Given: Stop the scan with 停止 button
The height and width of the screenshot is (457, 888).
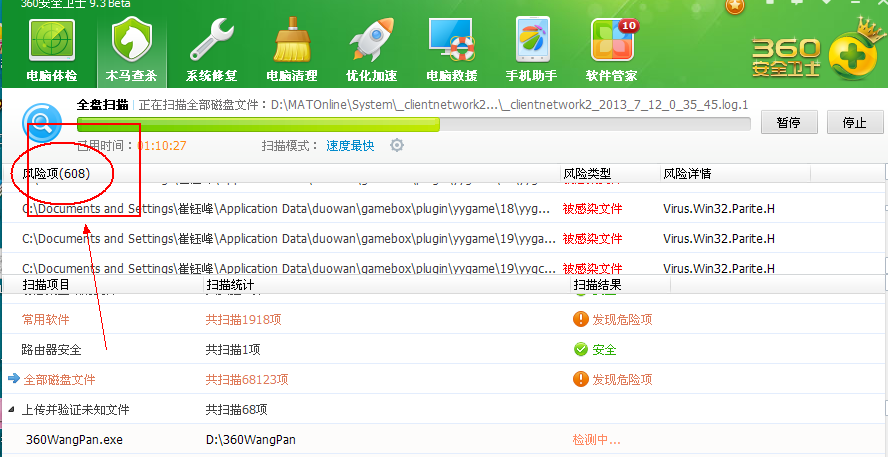Looking at the screenshot, I should tap(855, 122).
